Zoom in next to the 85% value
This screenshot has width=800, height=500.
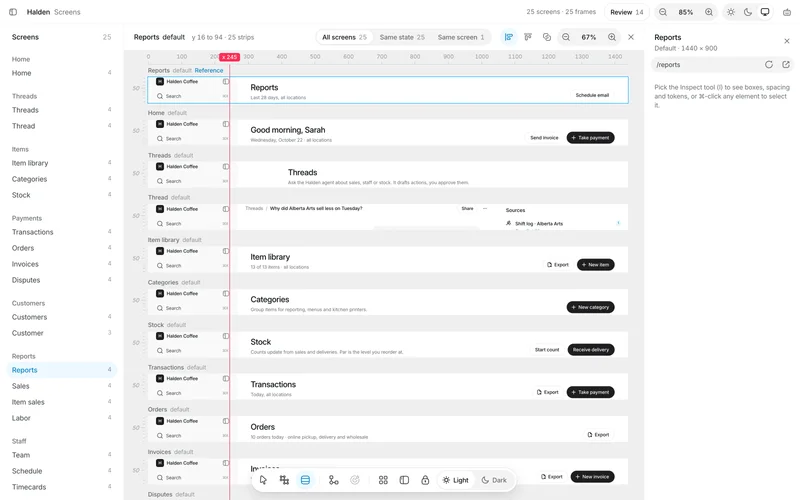tap(709, 12)
